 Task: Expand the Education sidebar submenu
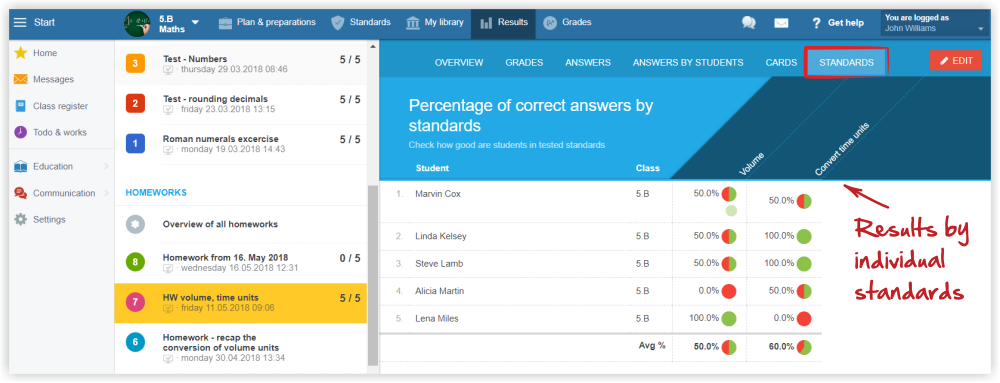[106, 166]
